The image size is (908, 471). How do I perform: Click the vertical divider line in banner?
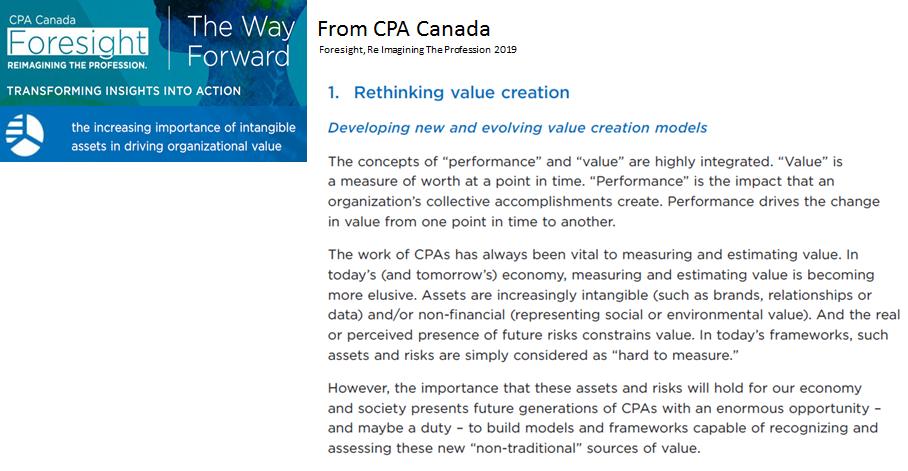169,38
